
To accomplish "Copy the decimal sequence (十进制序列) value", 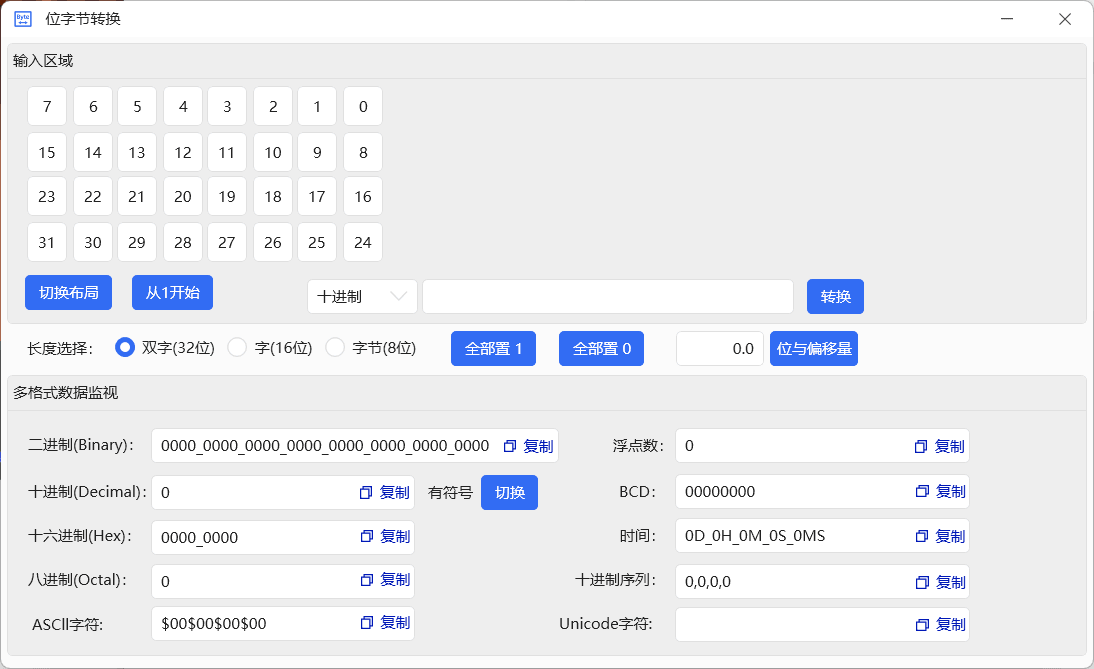I will point(940,582).
